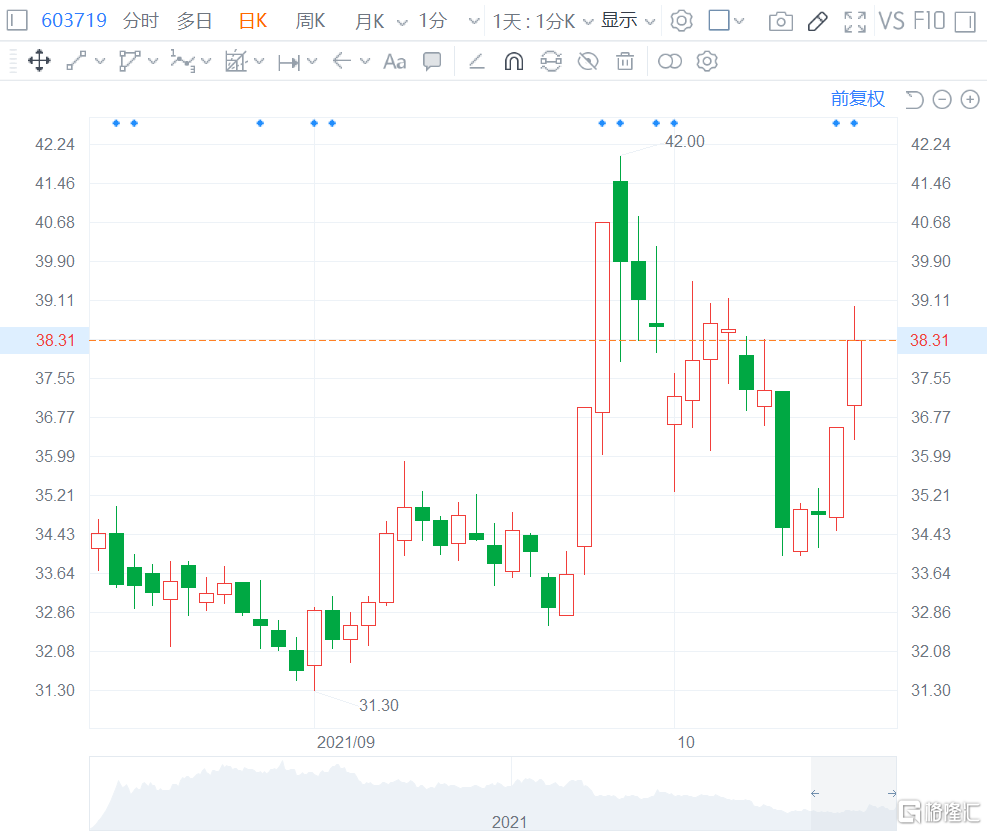Enter fullscreen mode with expand icon
This screenshot has width=987, height=831.
coord(855,22)
